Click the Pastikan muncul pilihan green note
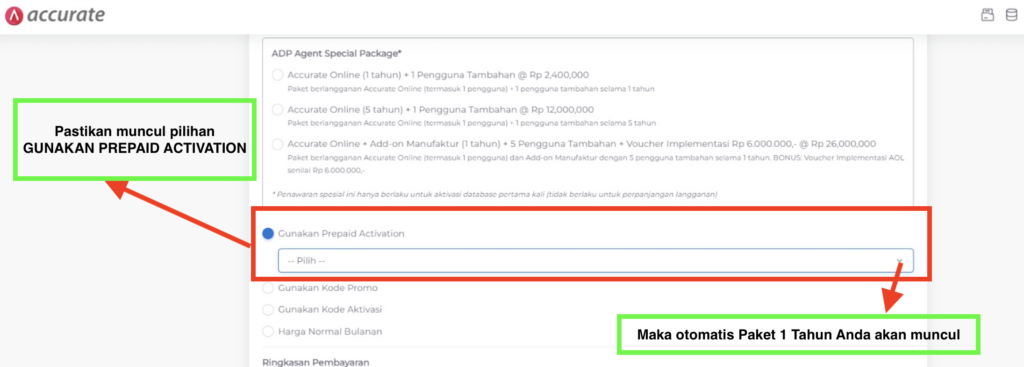This screenshot has width=1024, height=367. [x=135, y=139]
